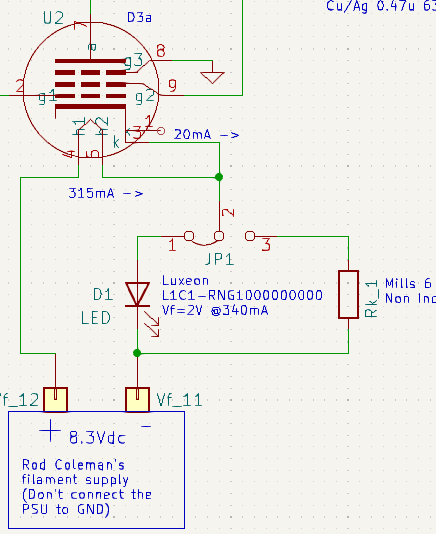Click the ground symbol near pin 8
The width and height of the screenshot is (436, 534).
(212, 77)
